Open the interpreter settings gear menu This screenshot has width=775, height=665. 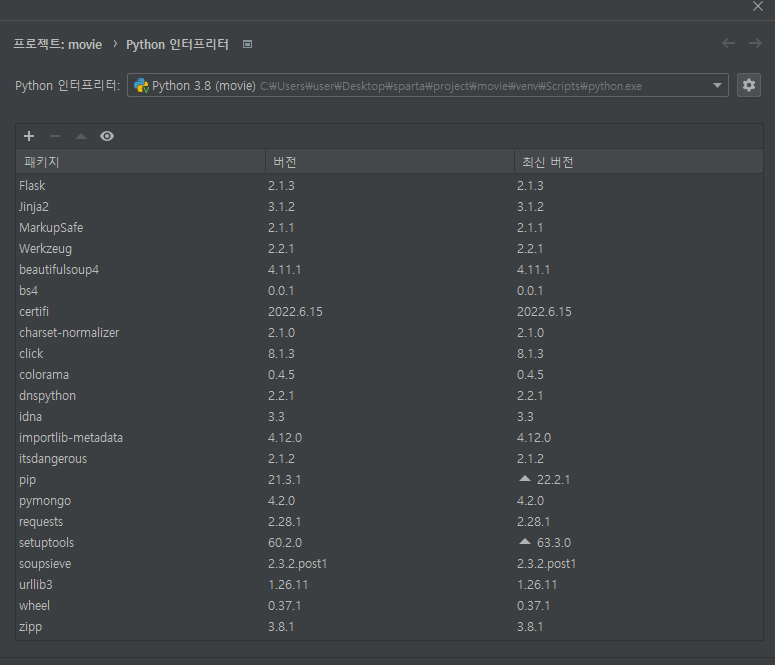click(x=749, y=86)
